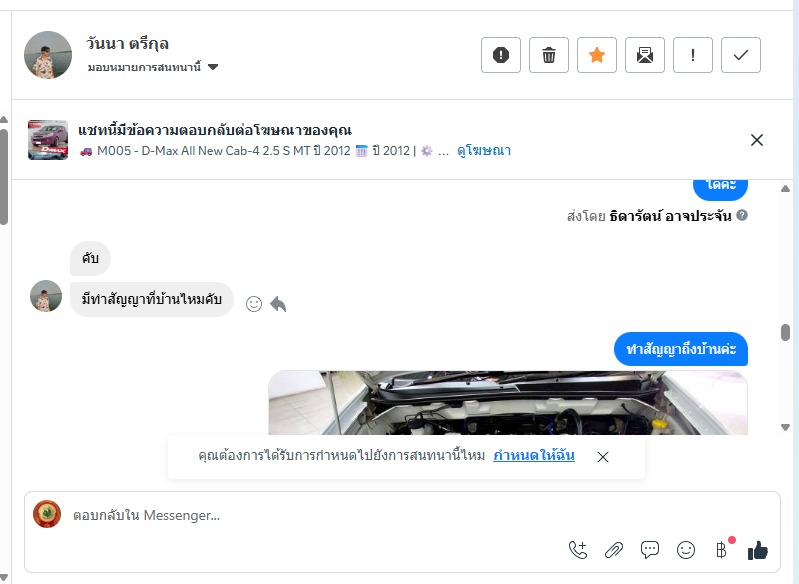Click the ดูโฆษณา view ad link

[484, 151]
